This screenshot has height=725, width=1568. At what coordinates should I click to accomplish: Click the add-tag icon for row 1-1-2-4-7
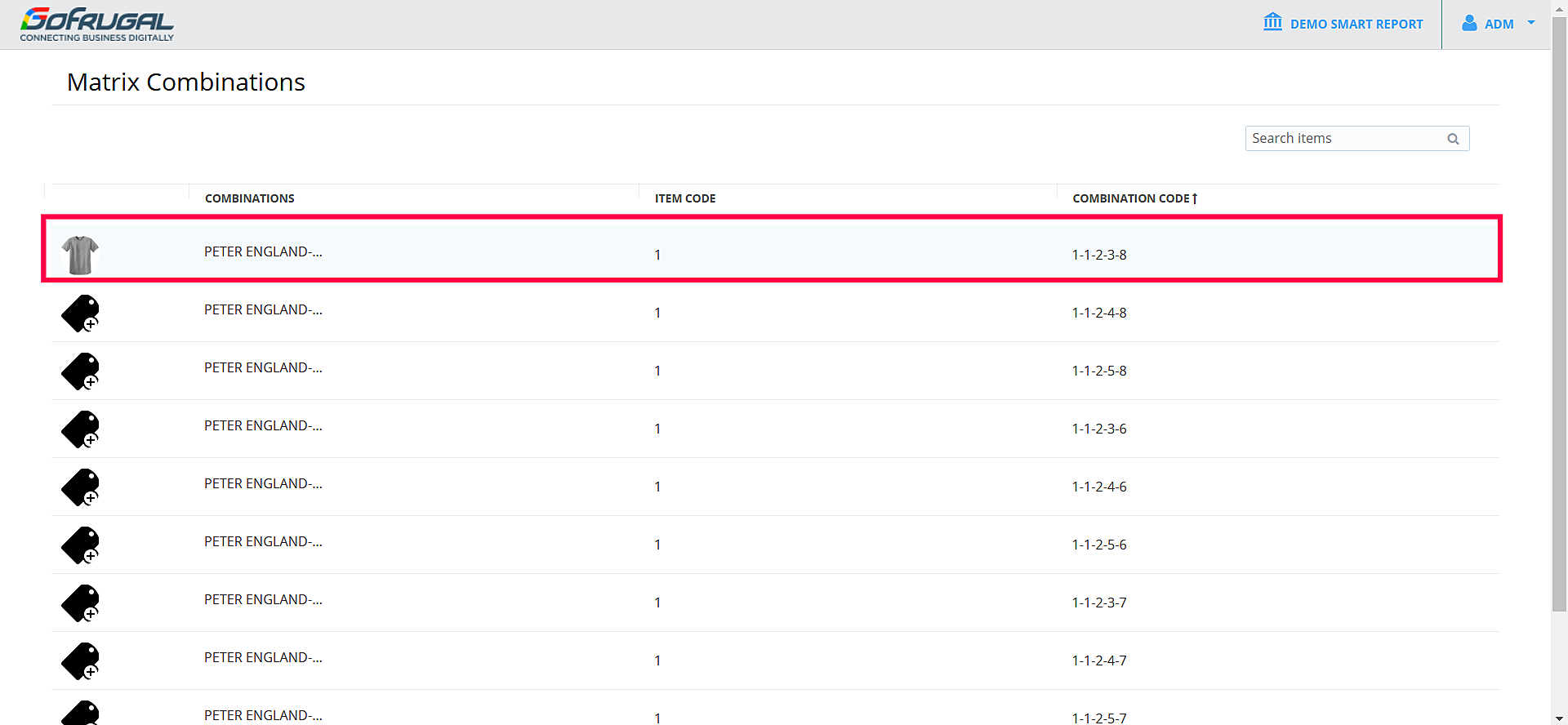pyautogui.click(x=80, y=661)
